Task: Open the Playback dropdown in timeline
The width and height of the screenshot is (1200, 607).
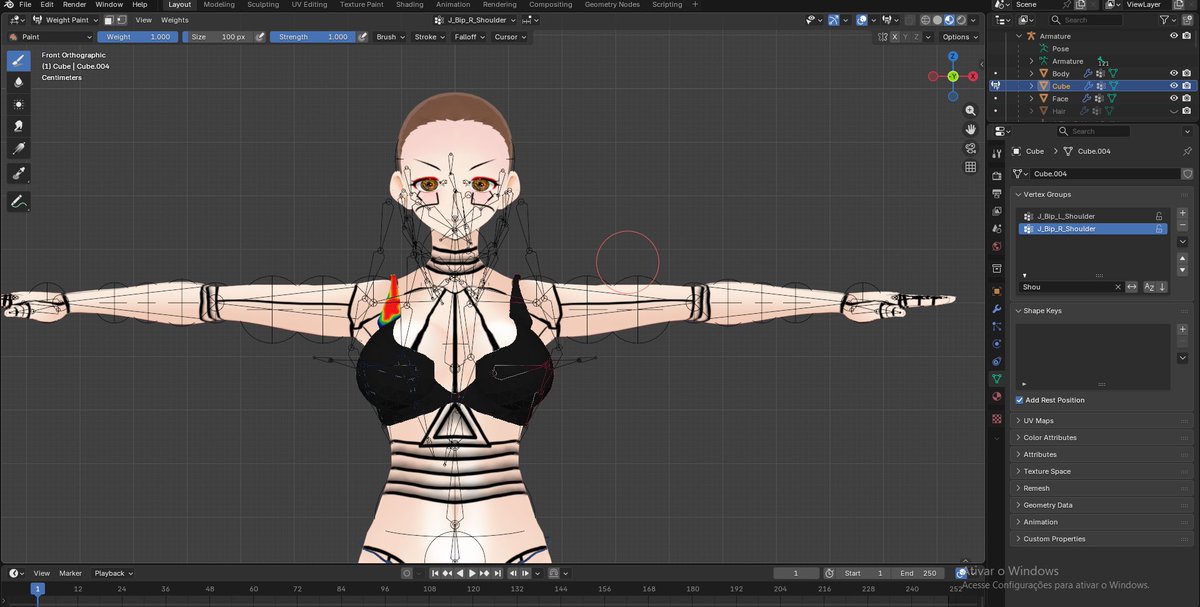Action: 113,573
